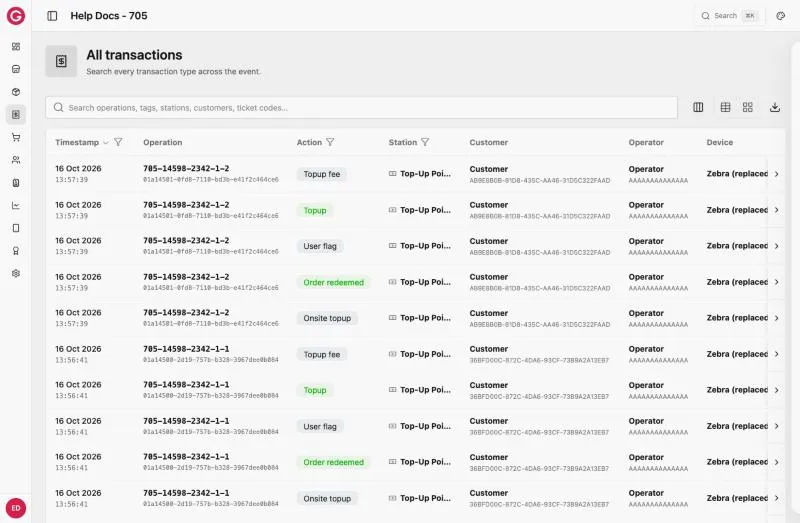Viewport: 800px width, 523px height.
Task: Open the award ribbon icon in sidebar
Action: 16,251
